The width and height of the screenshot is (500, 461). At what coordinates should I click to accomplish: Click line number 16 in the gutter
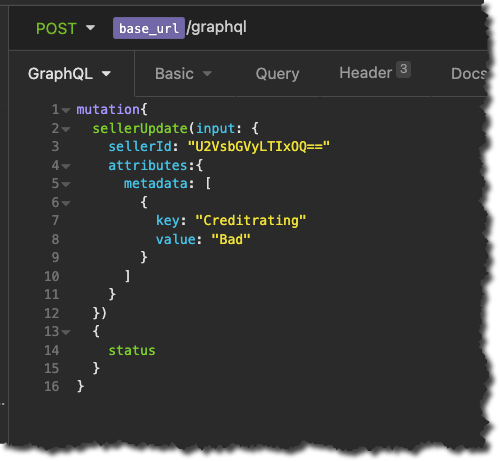[52, 387]
